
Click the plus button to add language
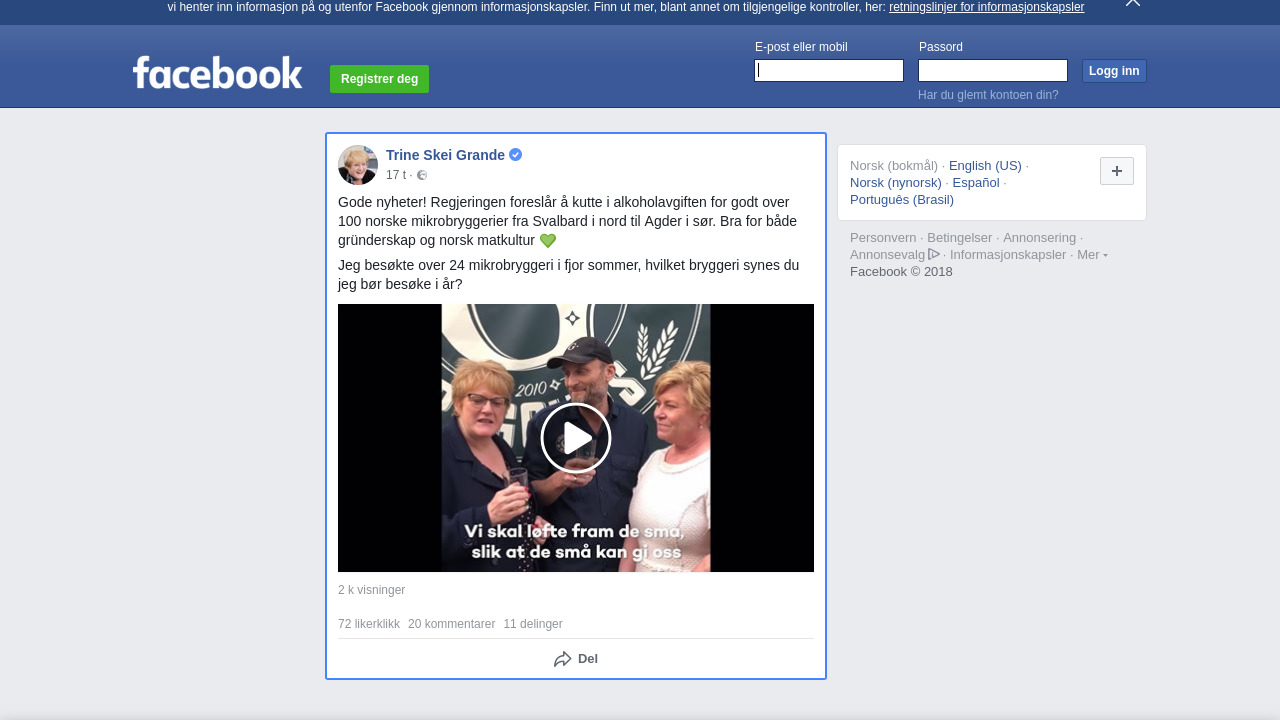click(x=1117, y=171)
